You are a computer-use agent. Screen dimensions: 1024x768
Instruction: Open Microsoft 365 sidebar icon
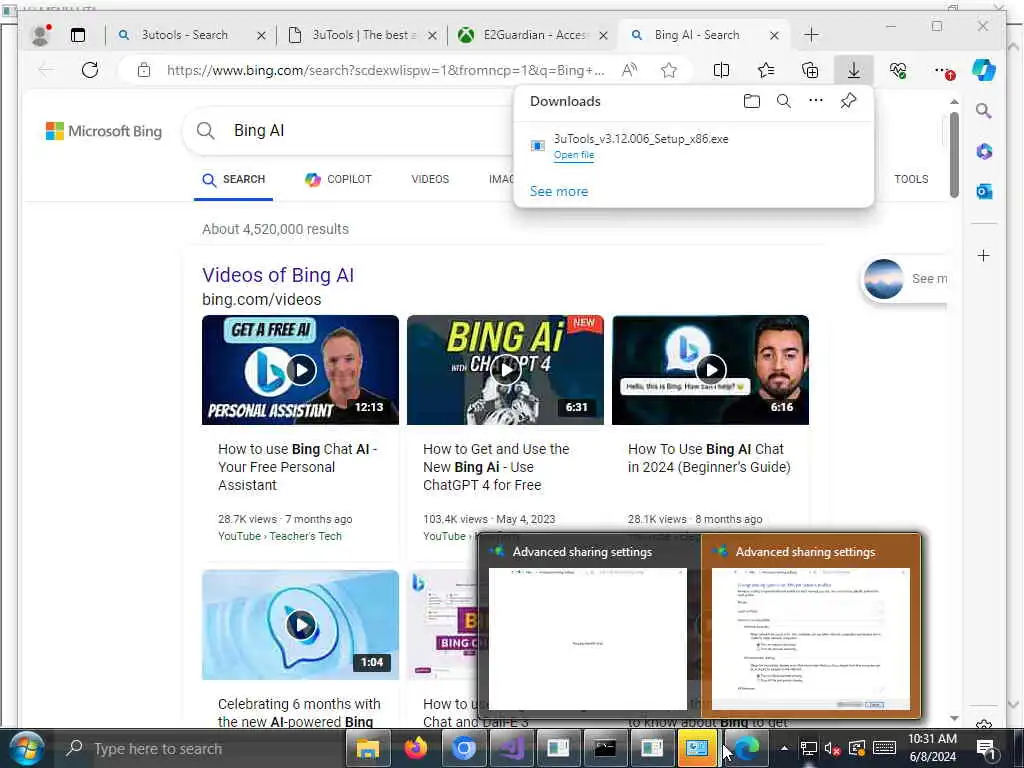pyautogui.click(x=984, y=152)
